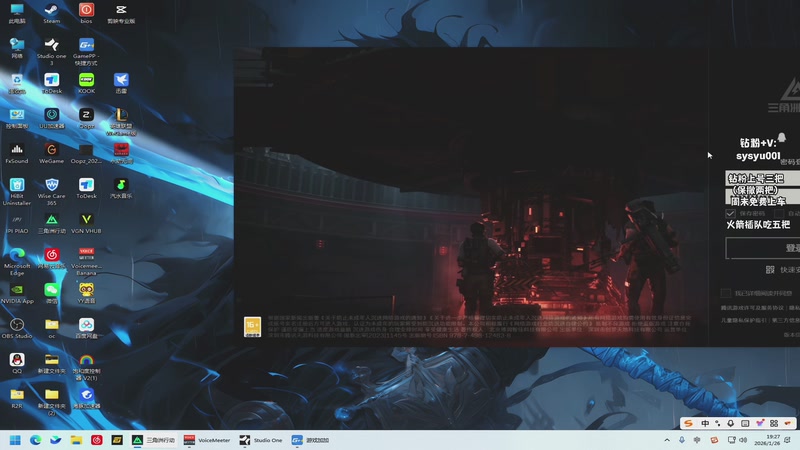This screenshot has width=800, height=450.
Task: Open the QQ penguin desktop icon
Action: tap(17, 363)
